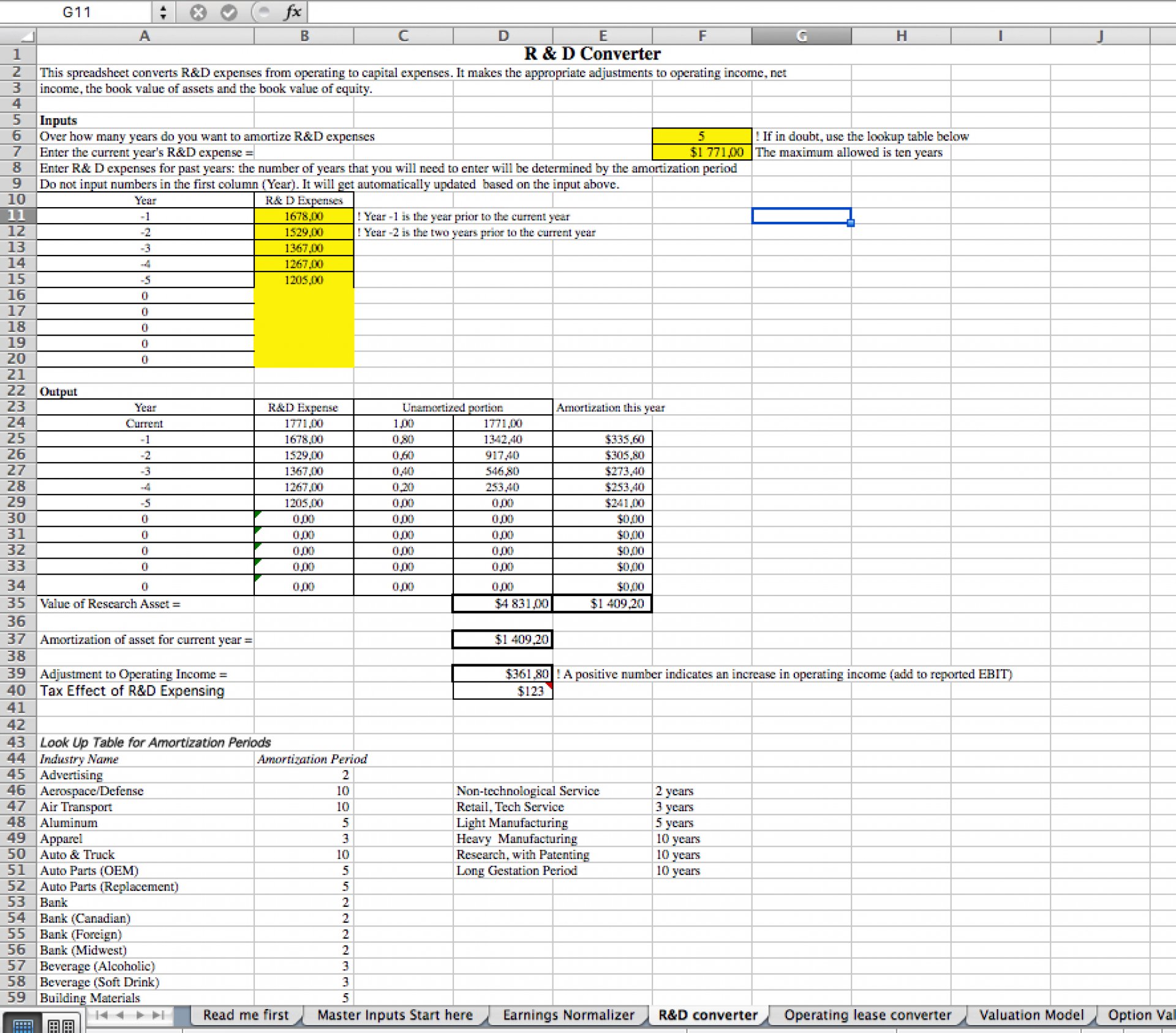Click yellow amortization years cell showing 5
The height and width of the screenshot is (1033, 1176).
702,136
